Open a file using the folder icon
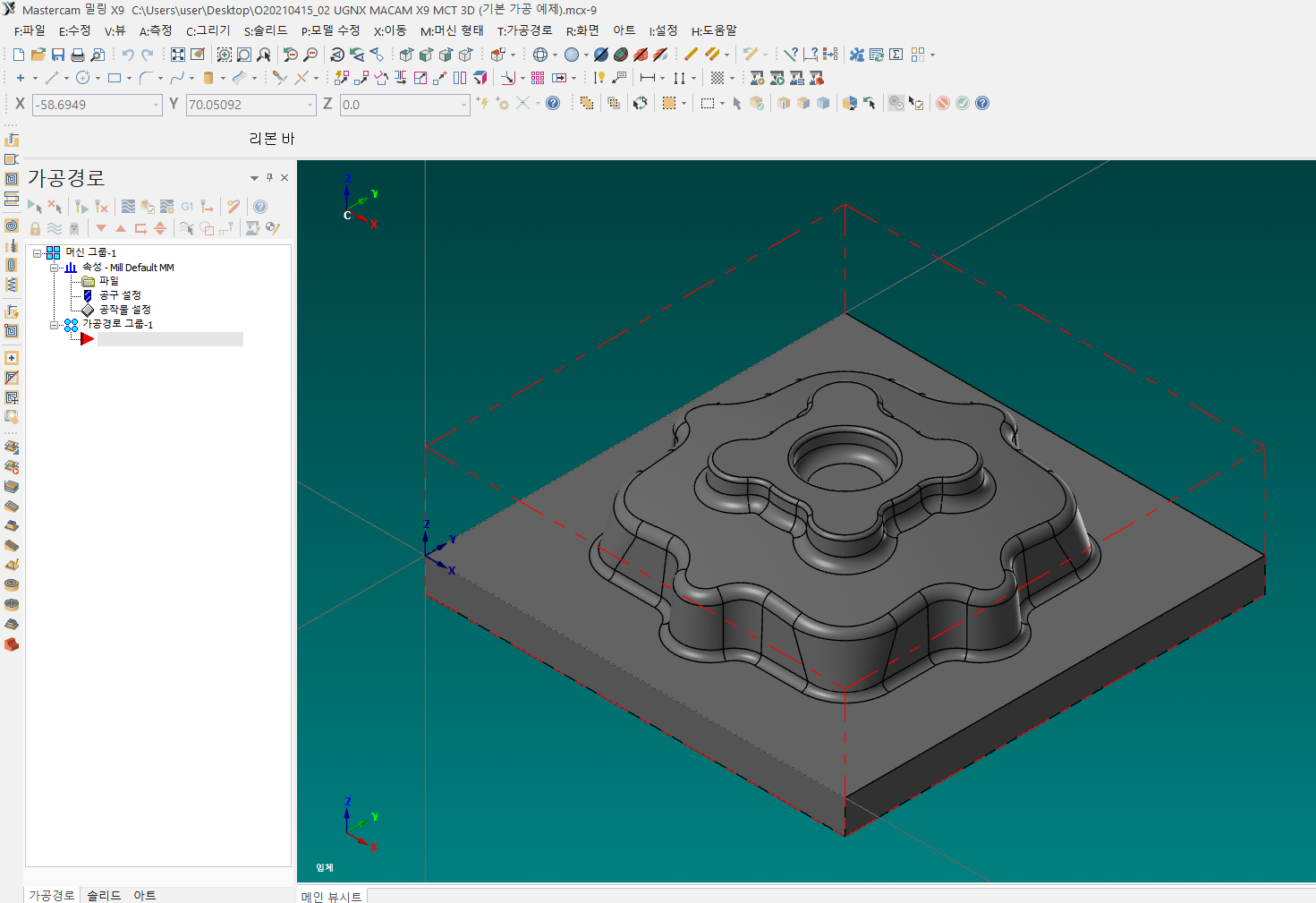The width and height of the screenshot is (1316, 903). (38, 55)
